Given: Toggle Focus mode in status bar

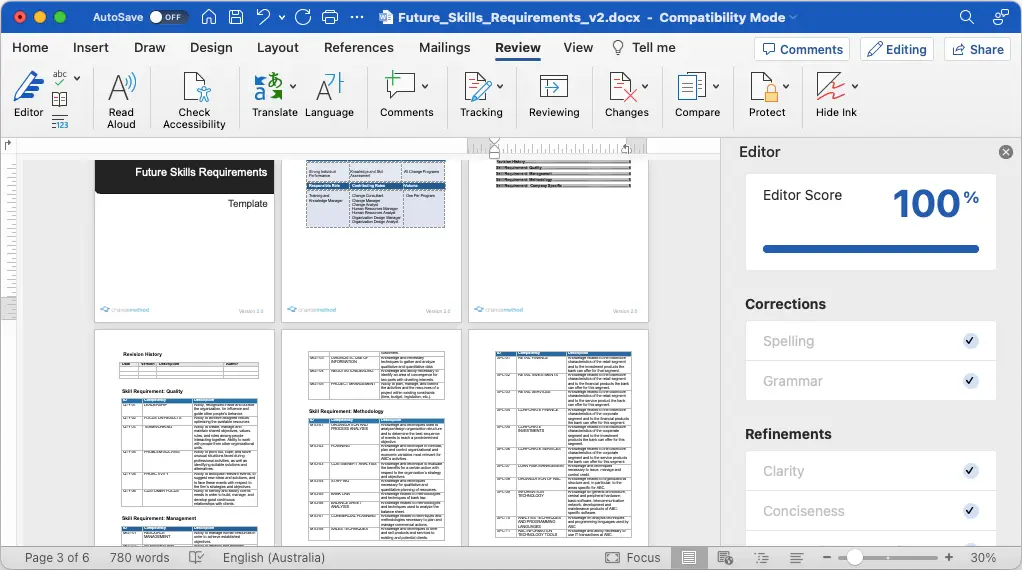Looking at the screenshot, I should [633, 558].
